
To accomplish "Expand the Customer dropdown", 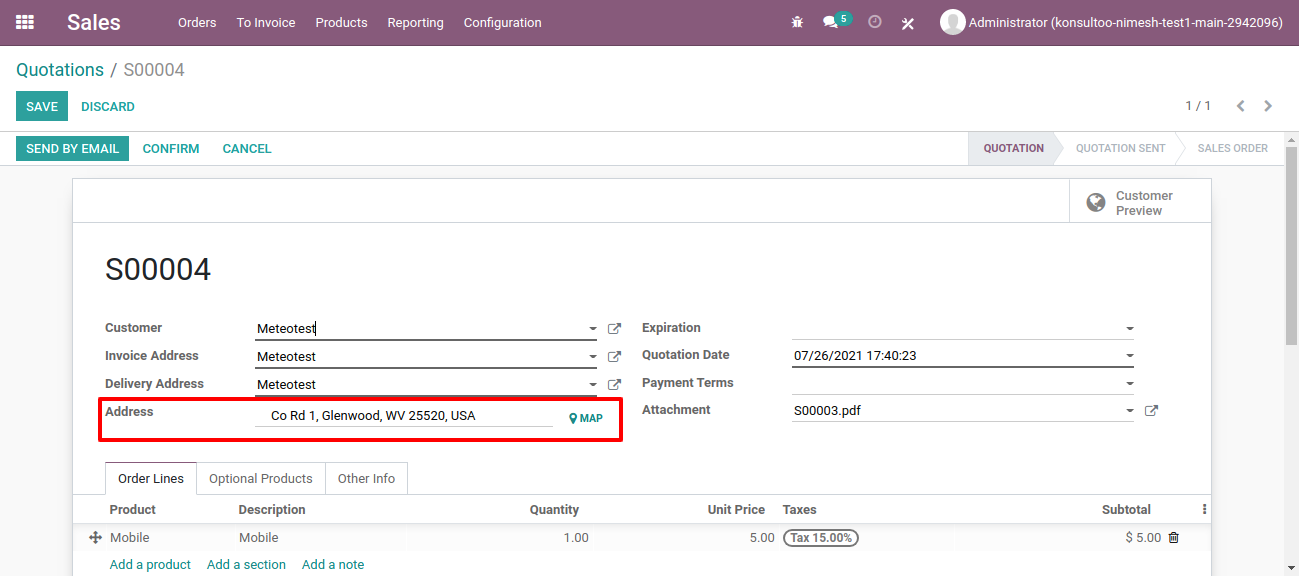I will click(593, 329).
